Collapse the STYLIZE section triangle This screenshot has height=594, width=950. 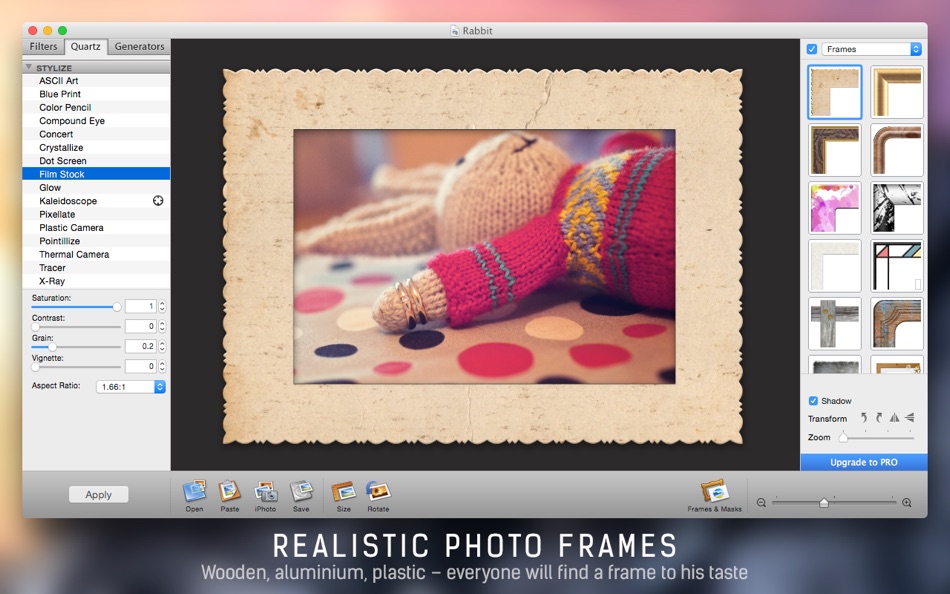28,67
